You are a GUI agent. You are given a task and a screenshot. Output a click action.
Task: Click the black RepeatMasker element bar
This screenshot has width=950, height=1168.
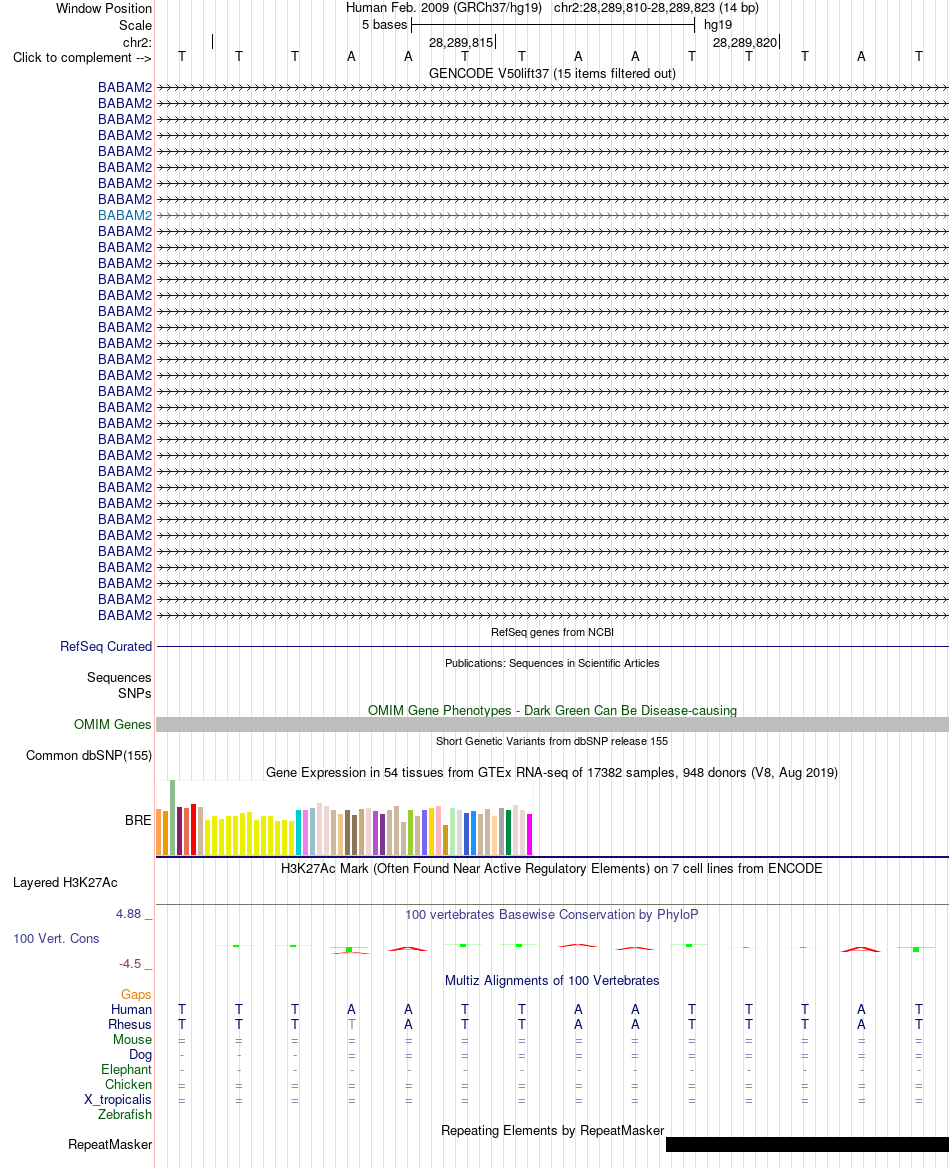click(x=807, y=1144)
